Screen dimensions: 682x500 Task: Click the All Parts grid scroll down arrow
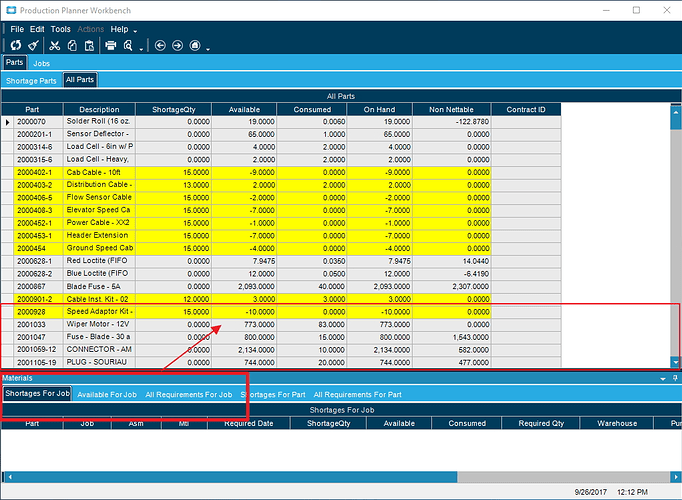675,362
